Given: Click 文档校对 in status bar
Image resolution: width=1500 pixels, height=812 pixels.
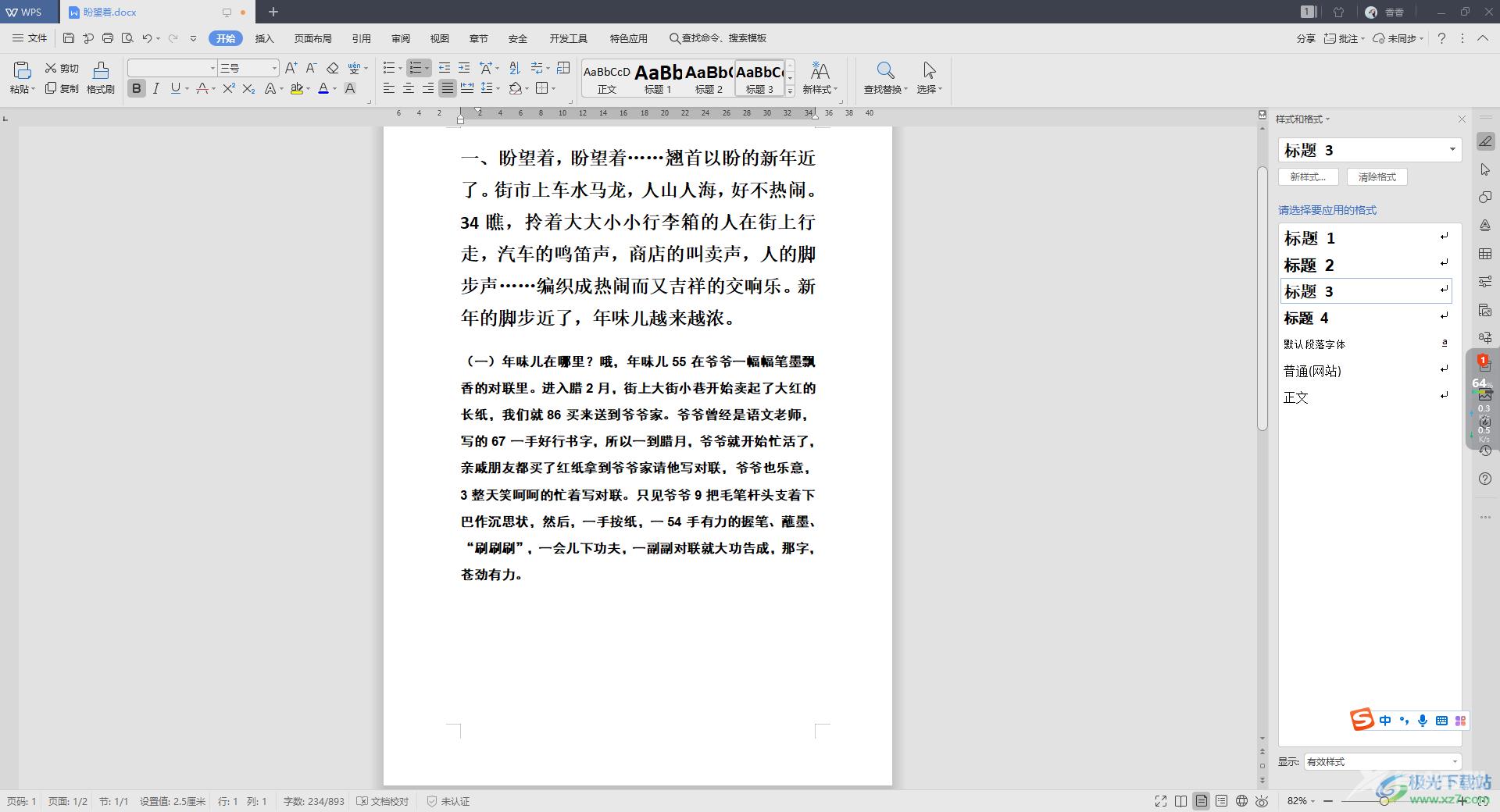Looking at the screenshot, I should (383, 801).
